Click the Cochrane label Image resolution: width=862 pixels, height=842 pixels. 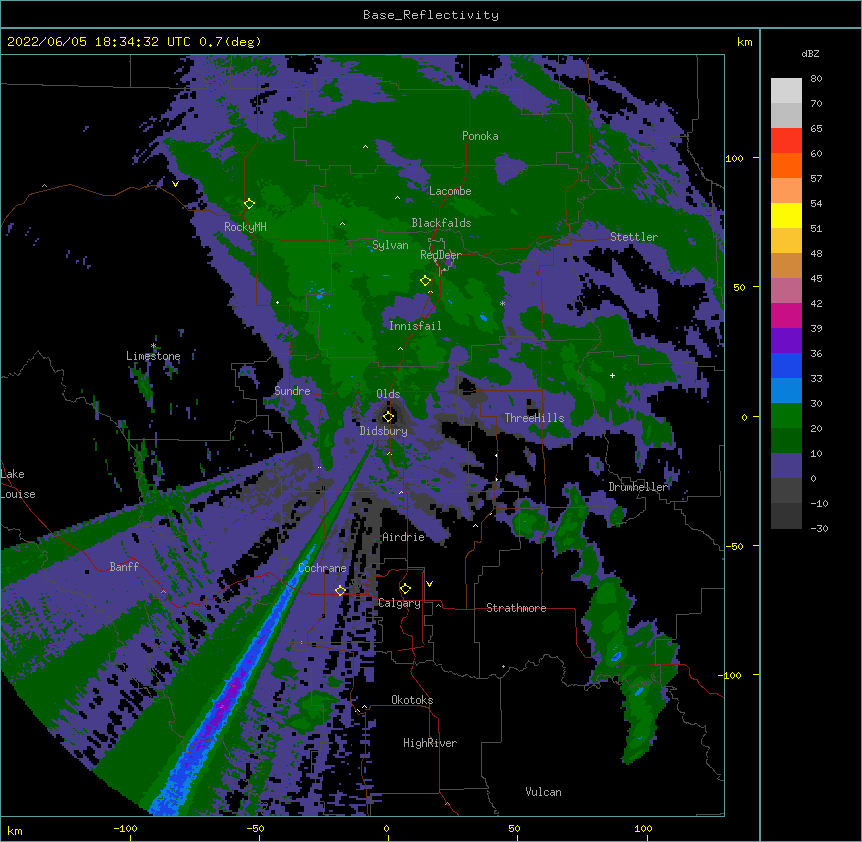pos(322,568)
